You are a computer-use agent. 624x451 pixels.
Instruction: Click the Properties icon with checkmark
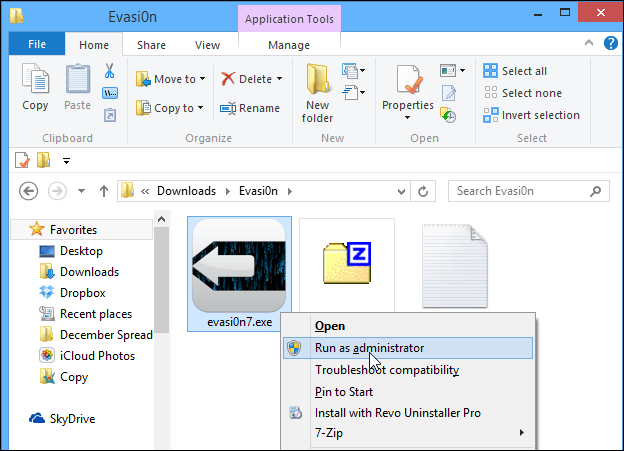click(x=409, y=80)
